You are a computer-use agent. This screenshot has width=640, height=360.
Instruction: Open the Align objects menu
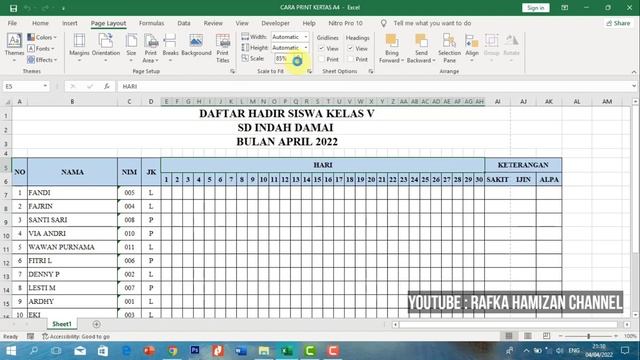472,48
